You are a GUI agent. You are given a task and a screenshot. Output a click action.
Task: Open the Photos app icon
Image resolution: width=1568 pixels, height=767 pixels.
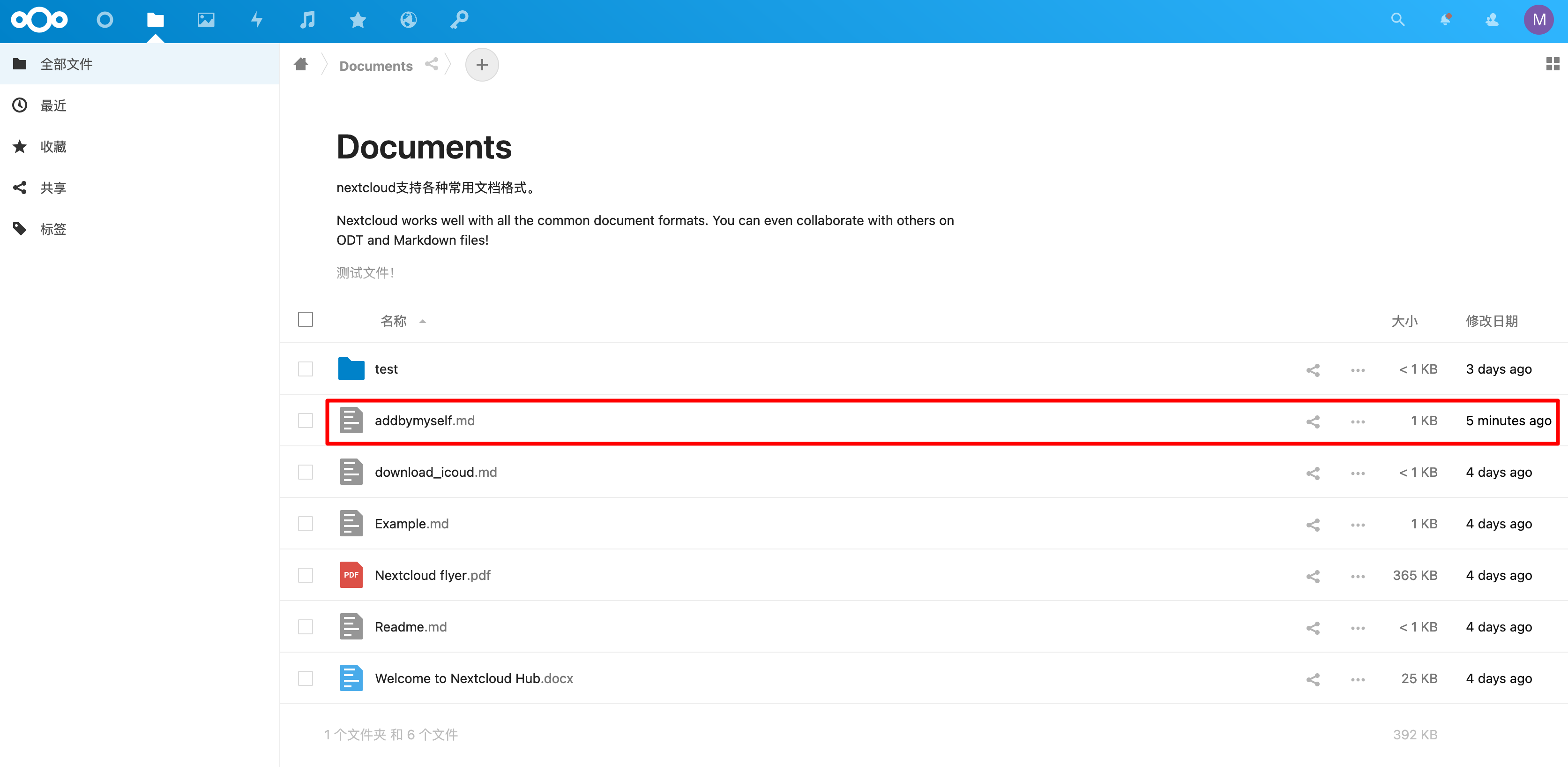tap(206, 20)
